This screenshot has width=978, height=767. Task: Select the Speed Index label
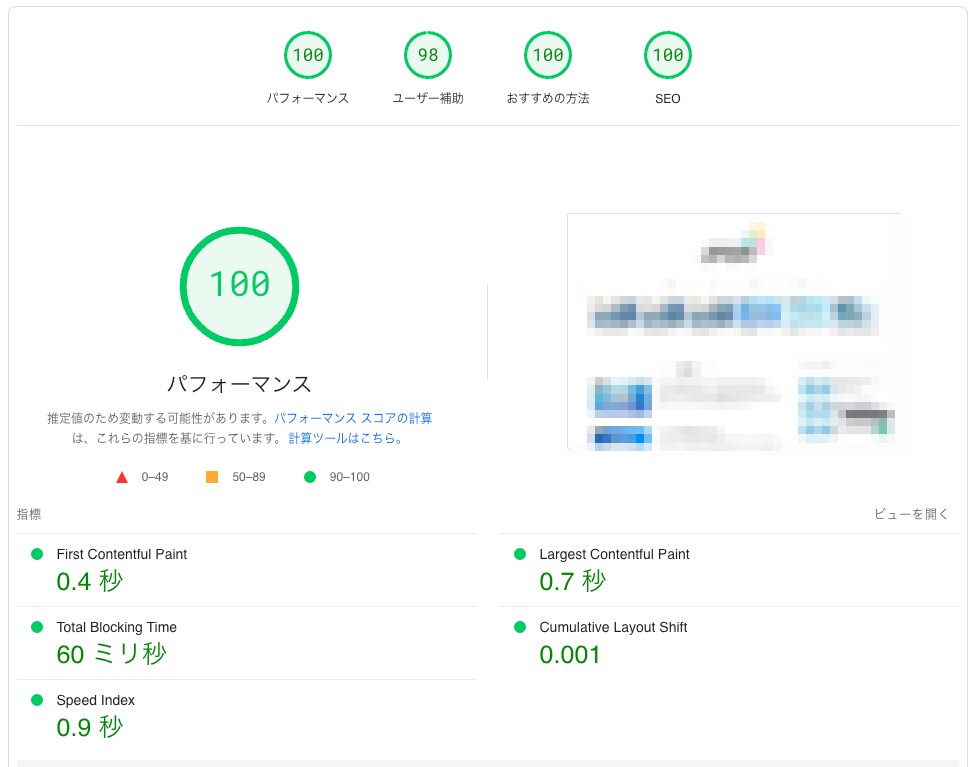[x=95, y=700]
